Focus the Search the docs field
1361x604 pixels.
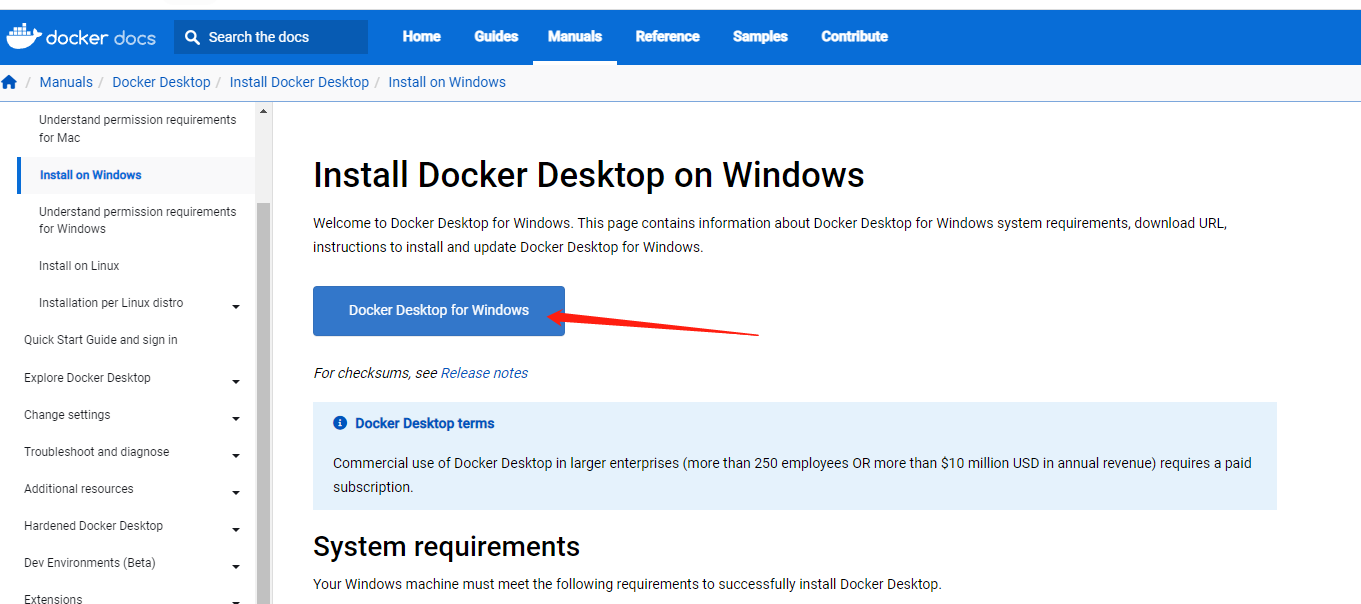(280, 37)
